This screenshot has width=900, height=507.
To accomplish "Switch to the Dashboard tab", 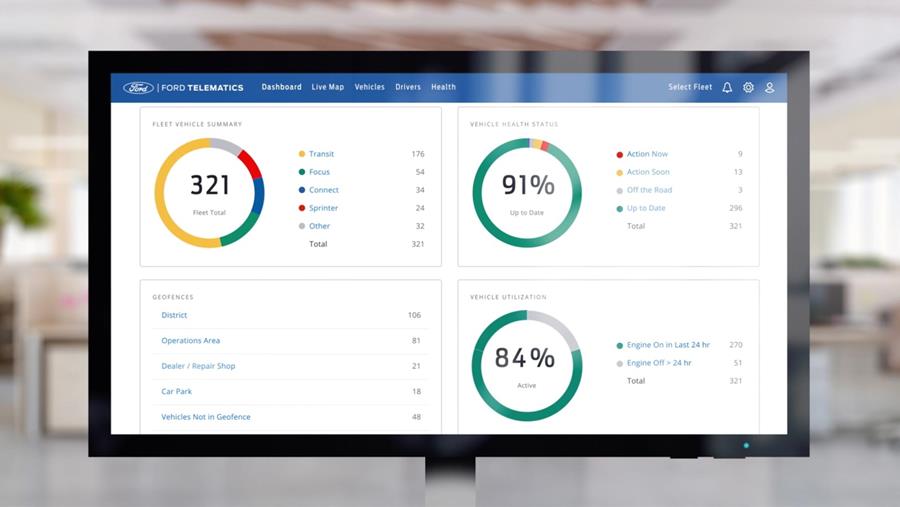I will pos(281,88).
